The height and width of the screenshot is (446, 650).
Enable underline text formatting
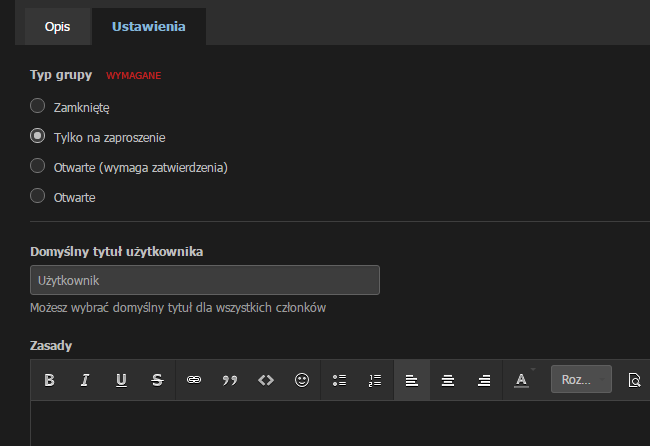121,380
